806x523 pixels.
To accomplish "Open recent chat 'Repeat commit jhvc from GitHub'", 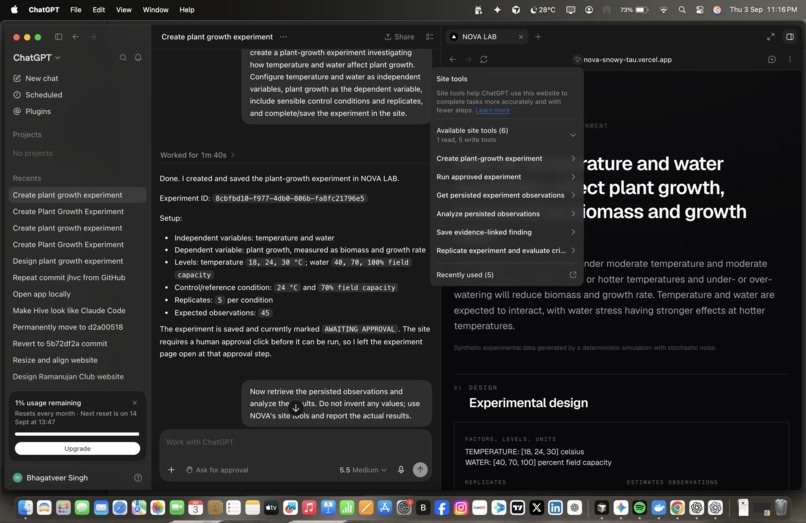I will [77, 278].
